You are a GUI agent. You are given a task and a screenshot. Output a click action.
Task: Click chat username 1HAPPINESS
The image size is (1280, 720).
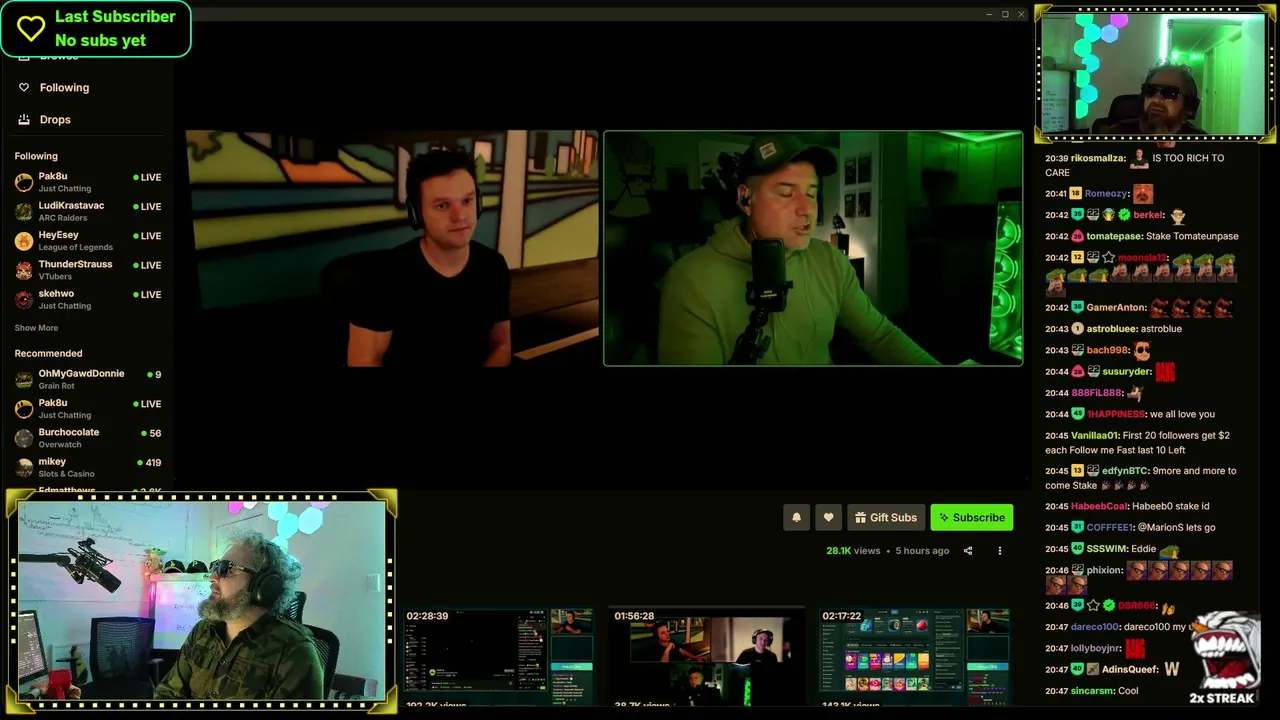1115,414
